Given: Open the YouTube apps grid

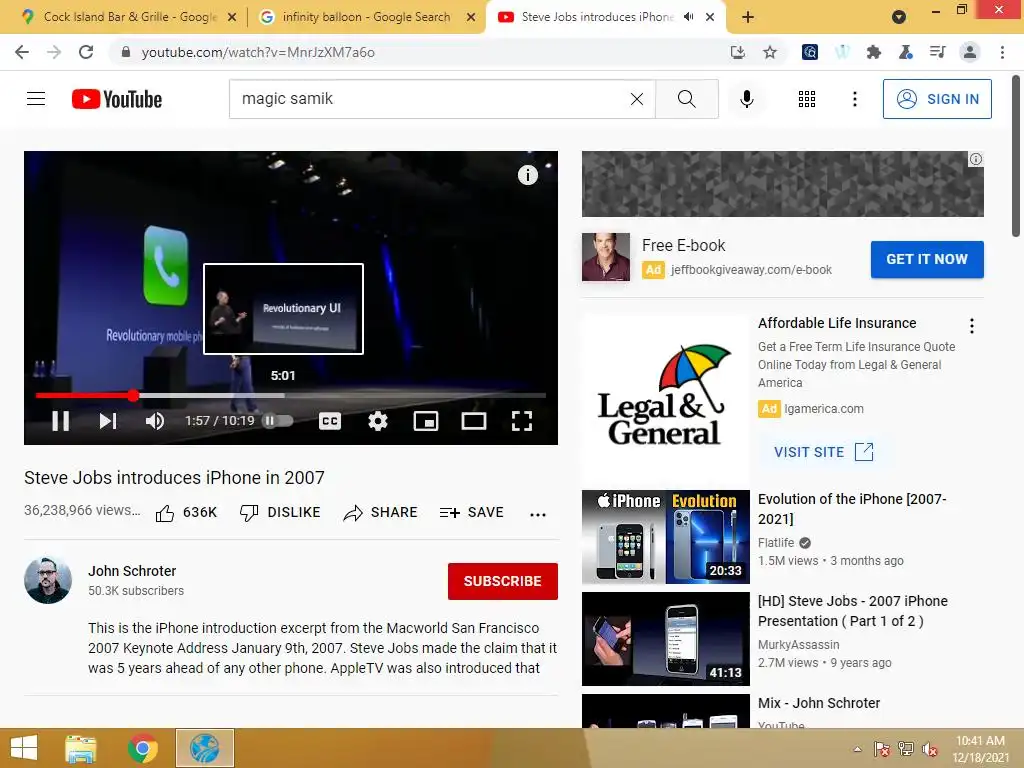Looking at the screenshot, I should pyautogui.click(x=807, y=99).
